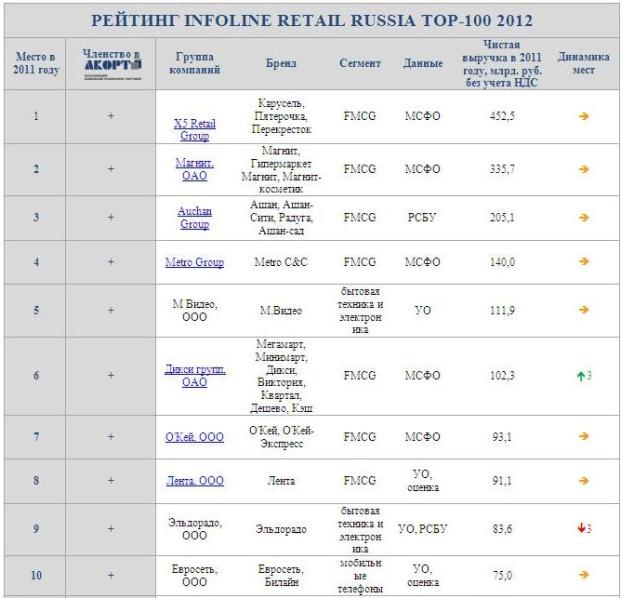Click revenue value 205,1

tap(502, 217)
